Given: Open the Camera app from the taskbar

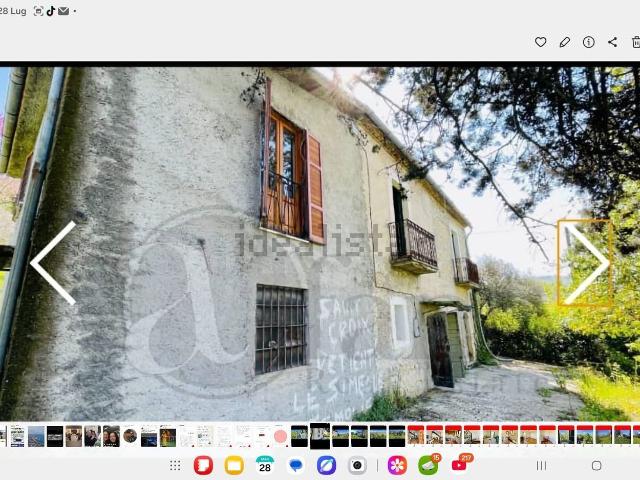Looking at the screenshot, I should click(357, 465).
